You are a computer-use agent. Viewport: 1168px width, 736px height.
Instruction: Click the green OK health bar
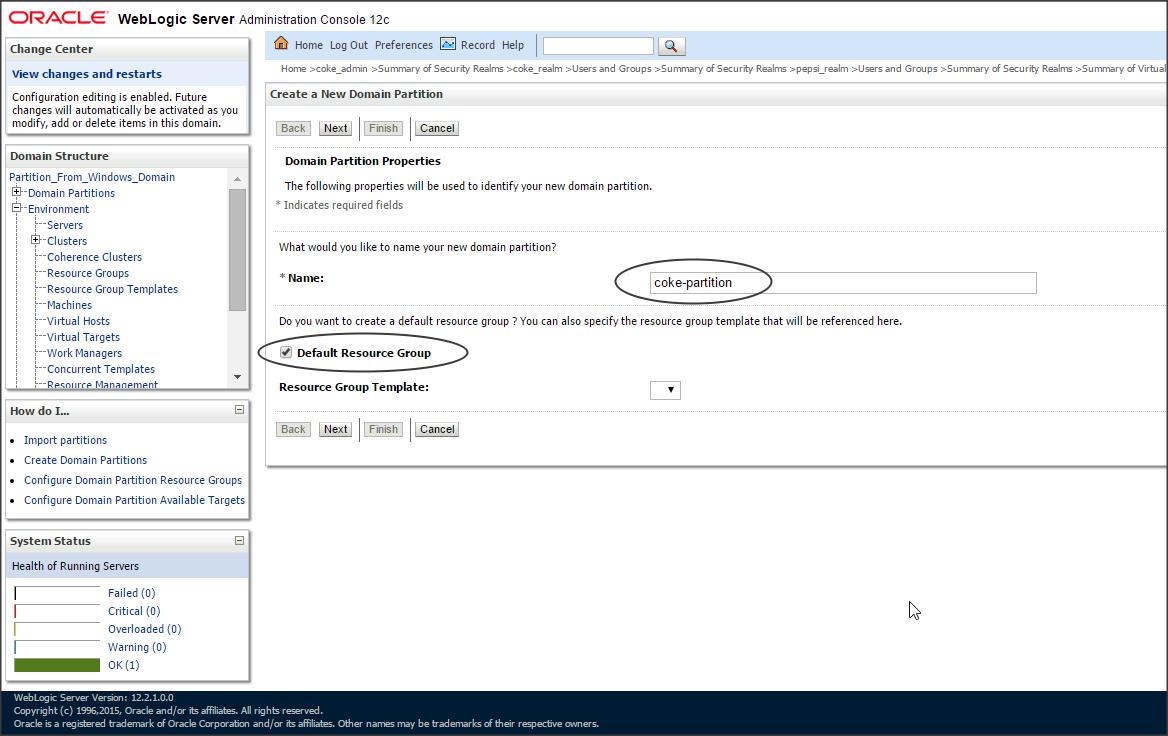click(x=57, y=665)
